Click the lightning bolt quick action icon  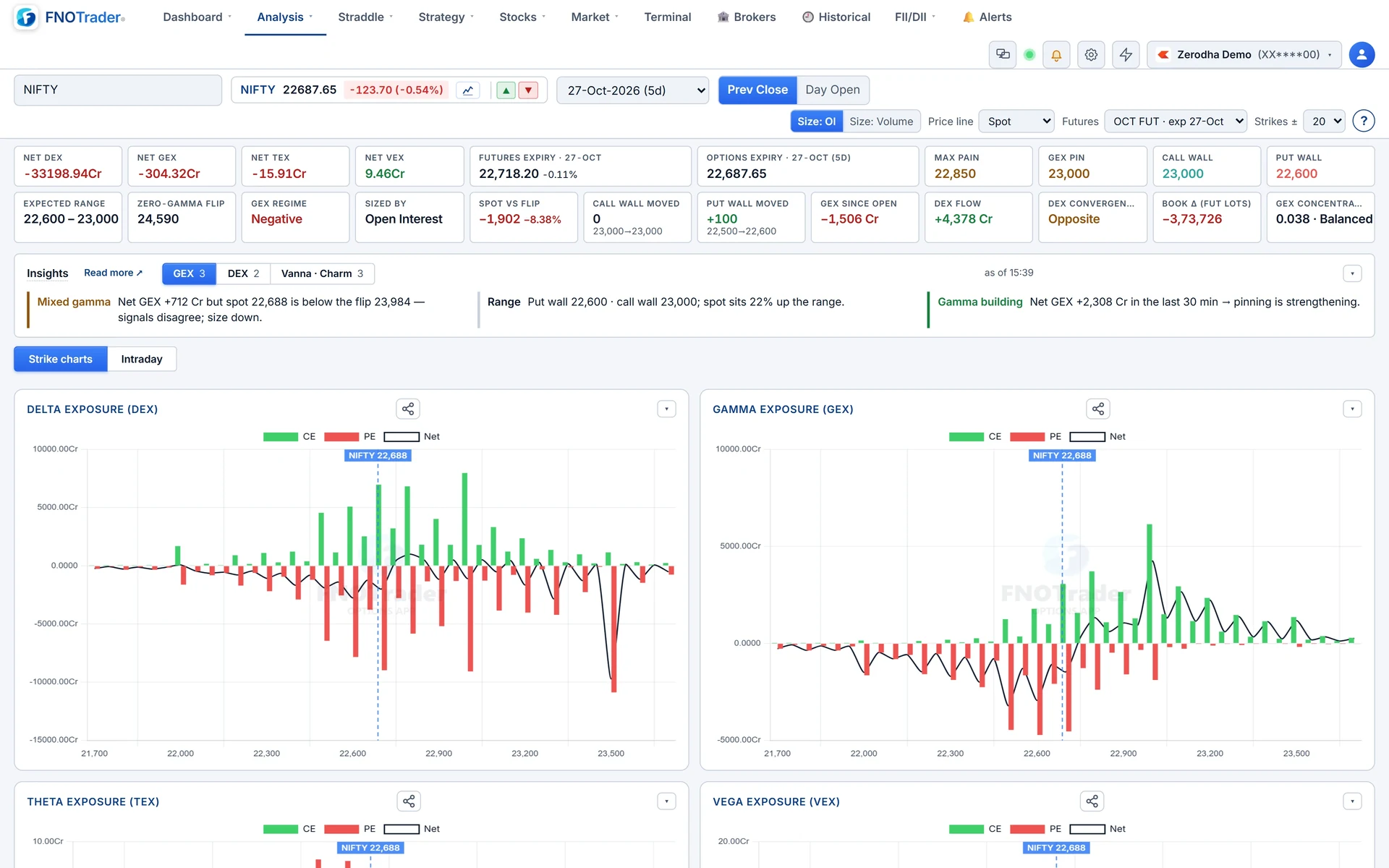coord(1126,54)
